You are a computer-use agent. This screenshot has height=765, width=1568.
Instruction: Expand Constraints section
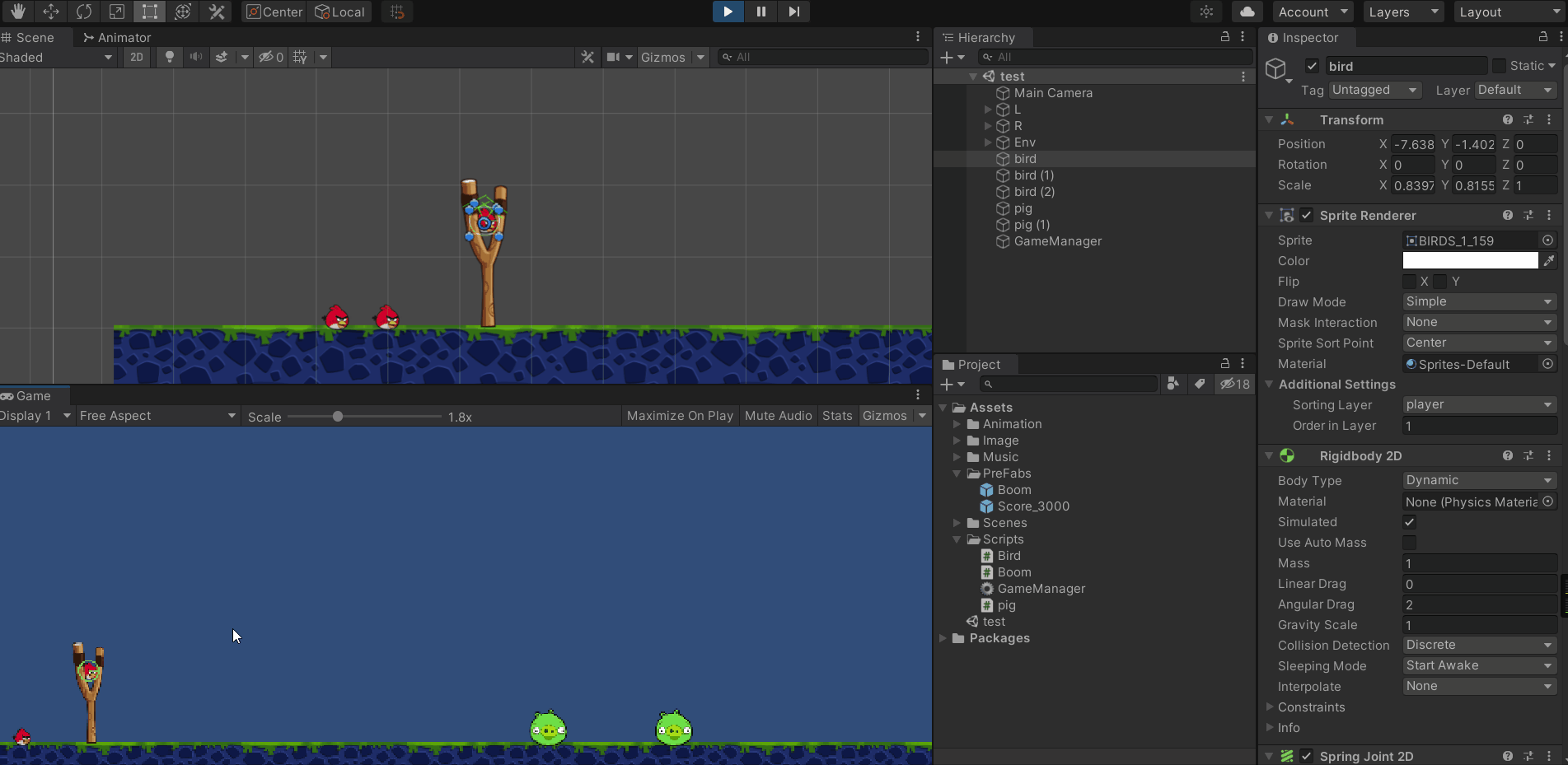(1270, 707)
